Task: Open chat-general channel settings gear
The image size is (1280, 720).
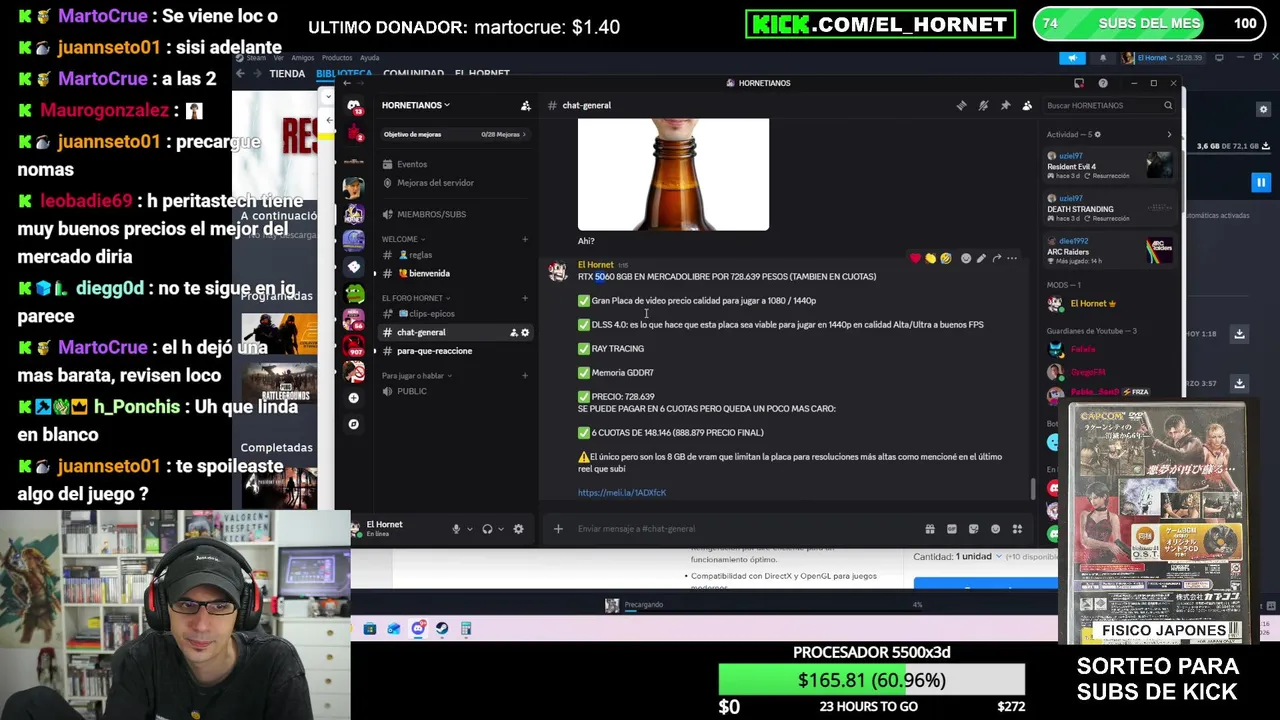Action: click(525, 332)
